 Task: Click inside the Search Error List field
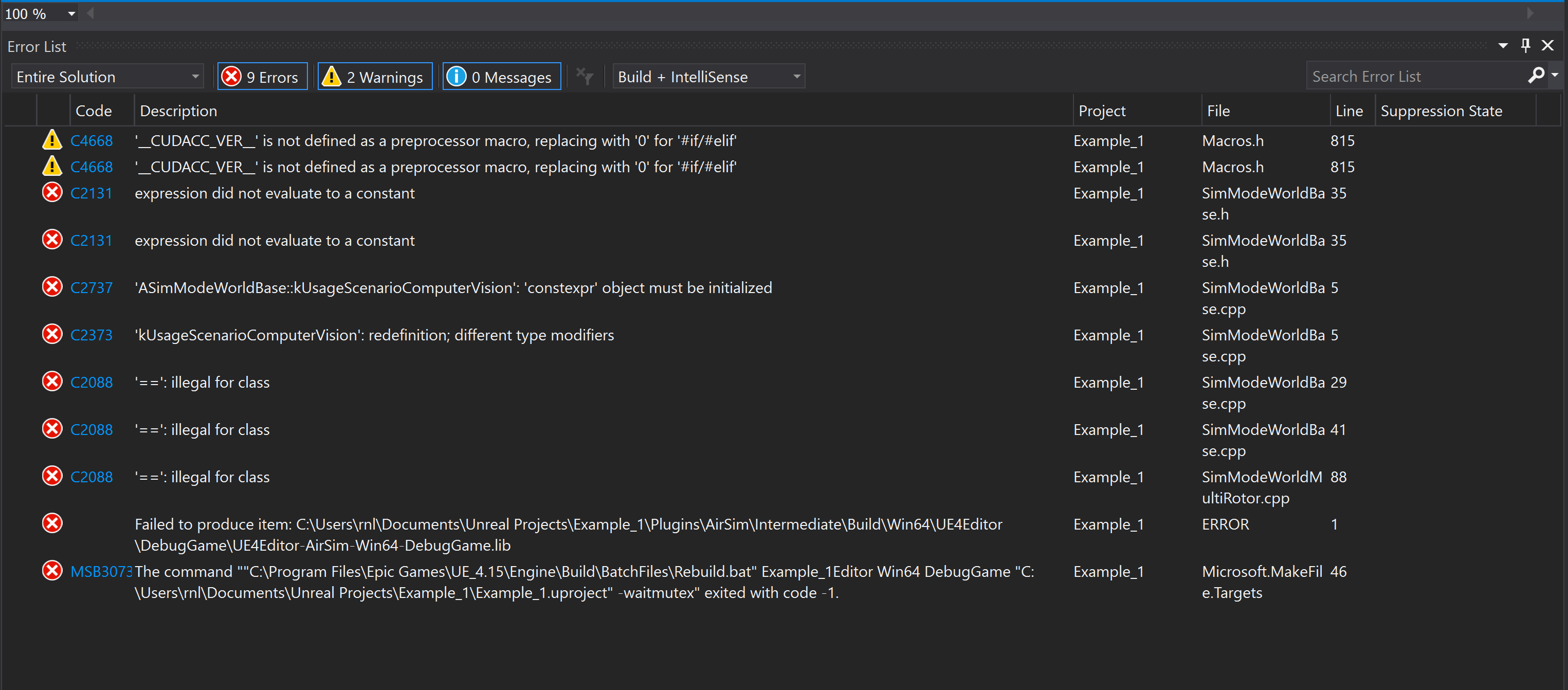click(1400, 76)
